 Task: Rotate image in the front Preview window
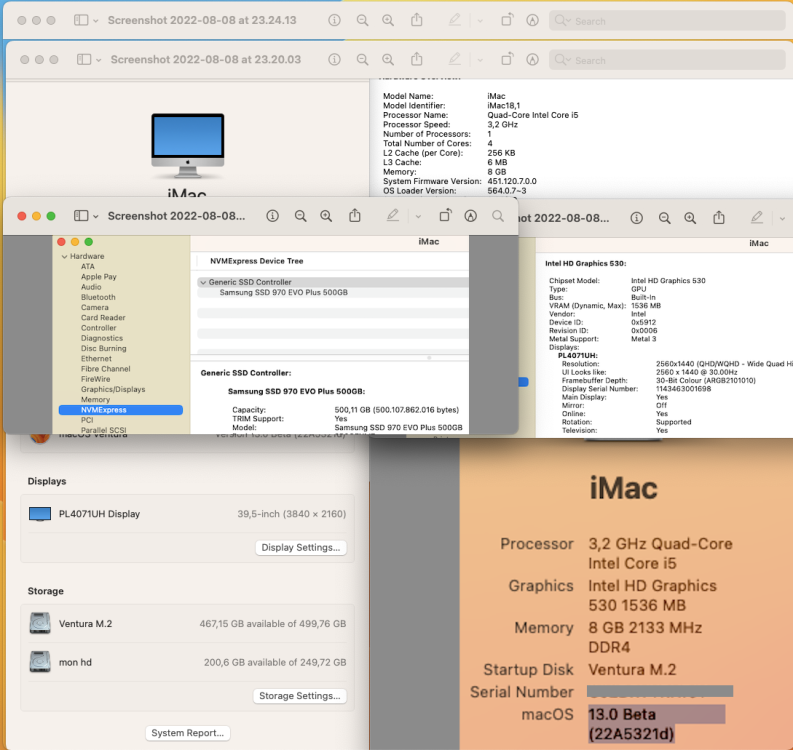click(x=445, y=216)
